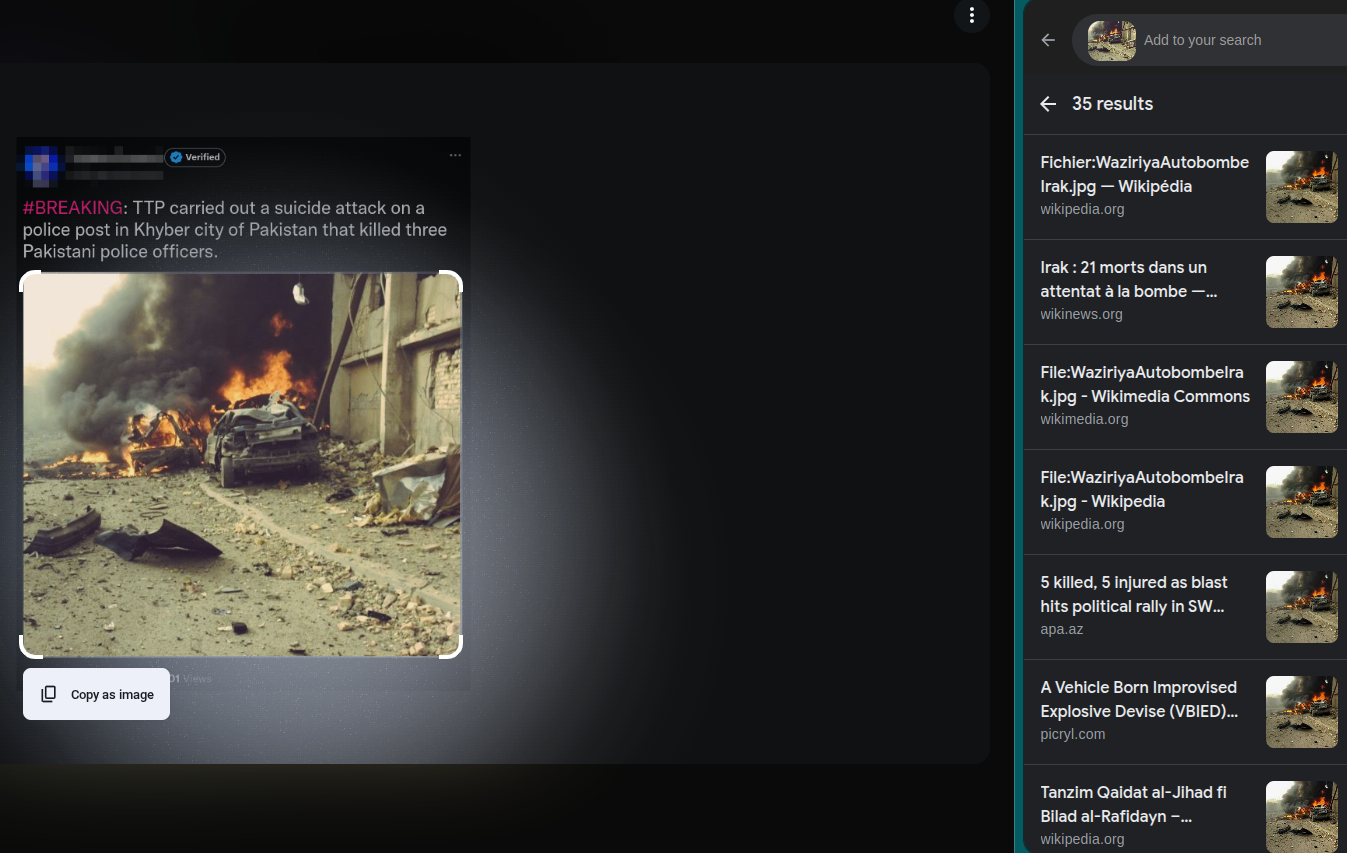Click the Verified badge on the post
The height and width of the screenshot is (853, 1347).
pos(195,157)
